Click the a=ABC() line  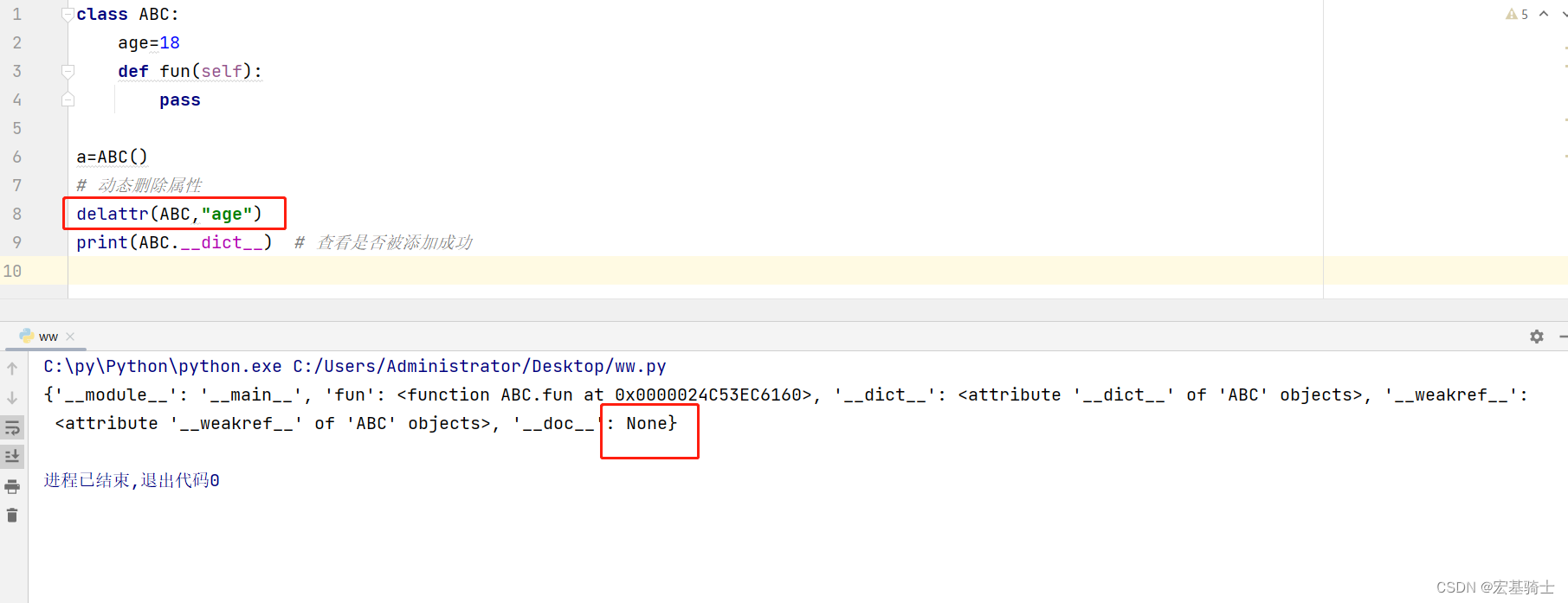coord(112,157)
